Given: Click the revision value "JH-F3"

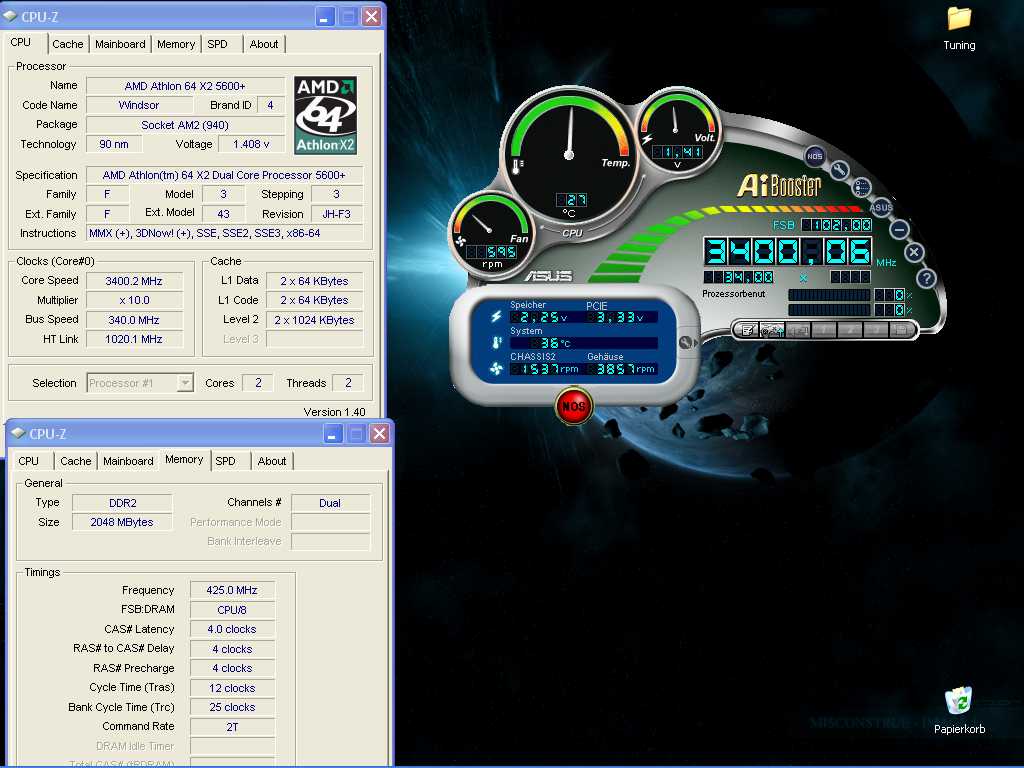Looking at the screenshot, I should click(336, 214).
